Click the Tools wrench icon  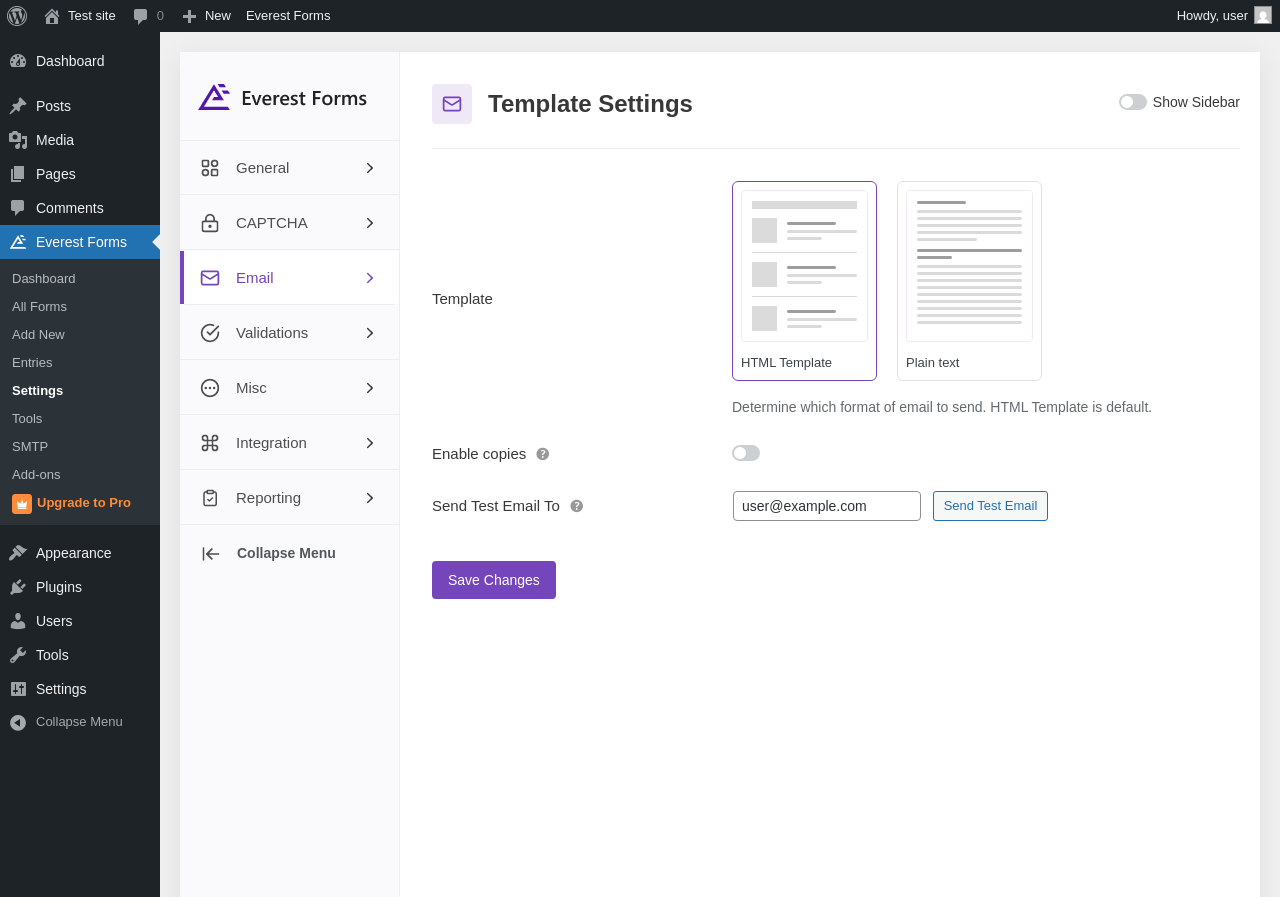[18, 655]
